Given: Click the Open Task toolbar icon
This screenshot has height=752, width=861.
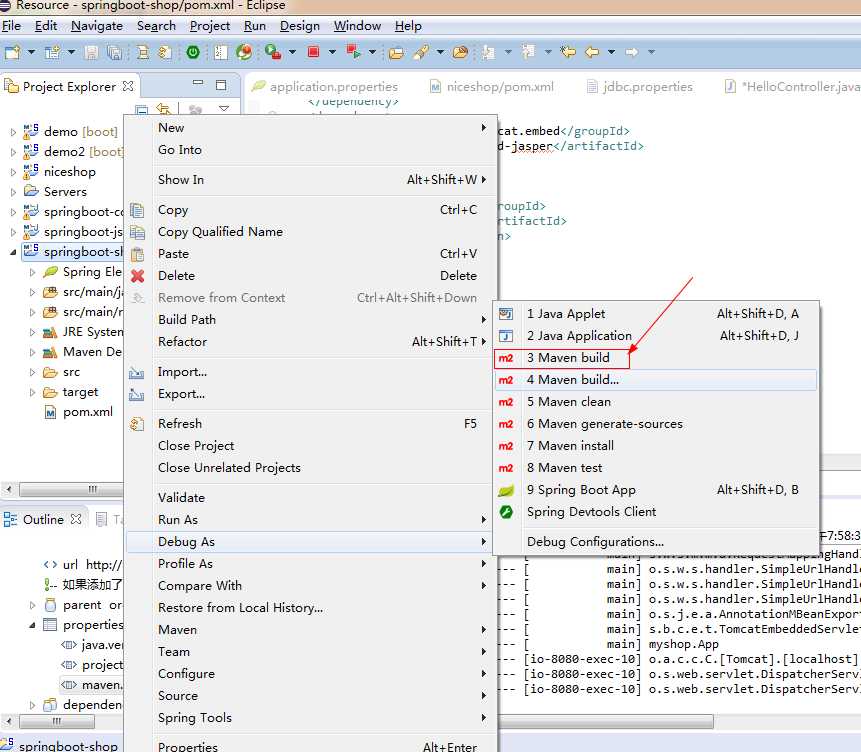Looking at the screenshot, I should pos(460,52).
